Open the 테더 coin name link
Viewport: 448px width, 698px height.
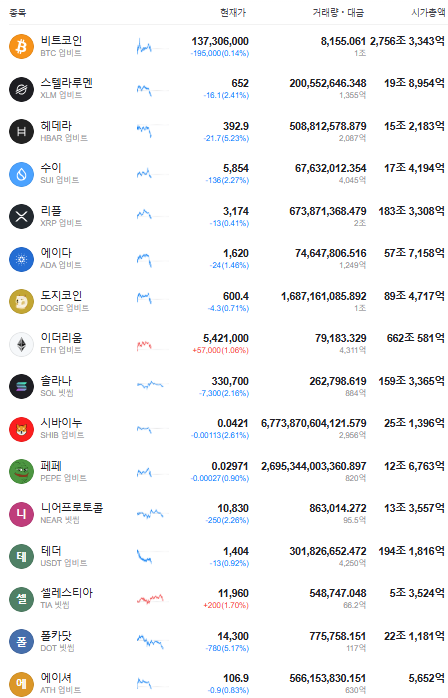point(51,551)
